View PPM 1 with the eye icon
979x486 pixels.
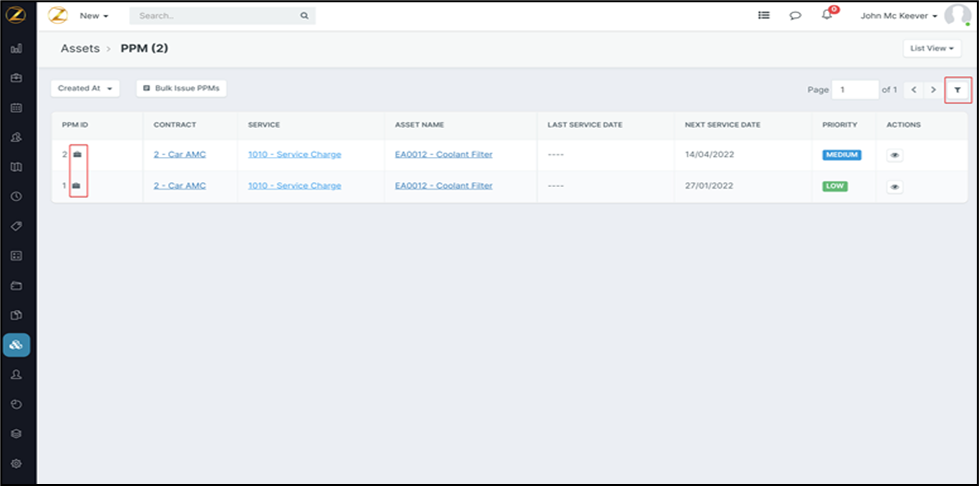pyautogui.click(x=894, y=187)
